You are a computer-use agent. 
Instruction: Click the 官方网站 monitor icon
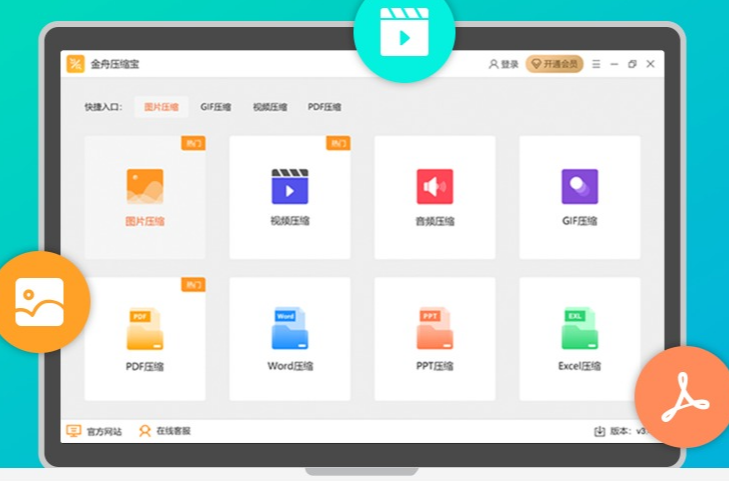click(73, 431)
